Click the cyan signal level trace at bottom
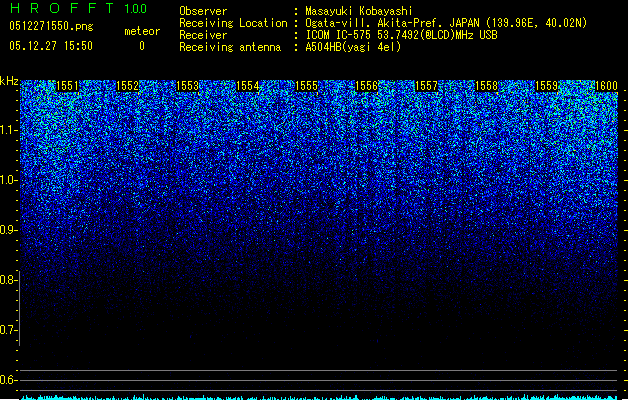 click(319, 398)
